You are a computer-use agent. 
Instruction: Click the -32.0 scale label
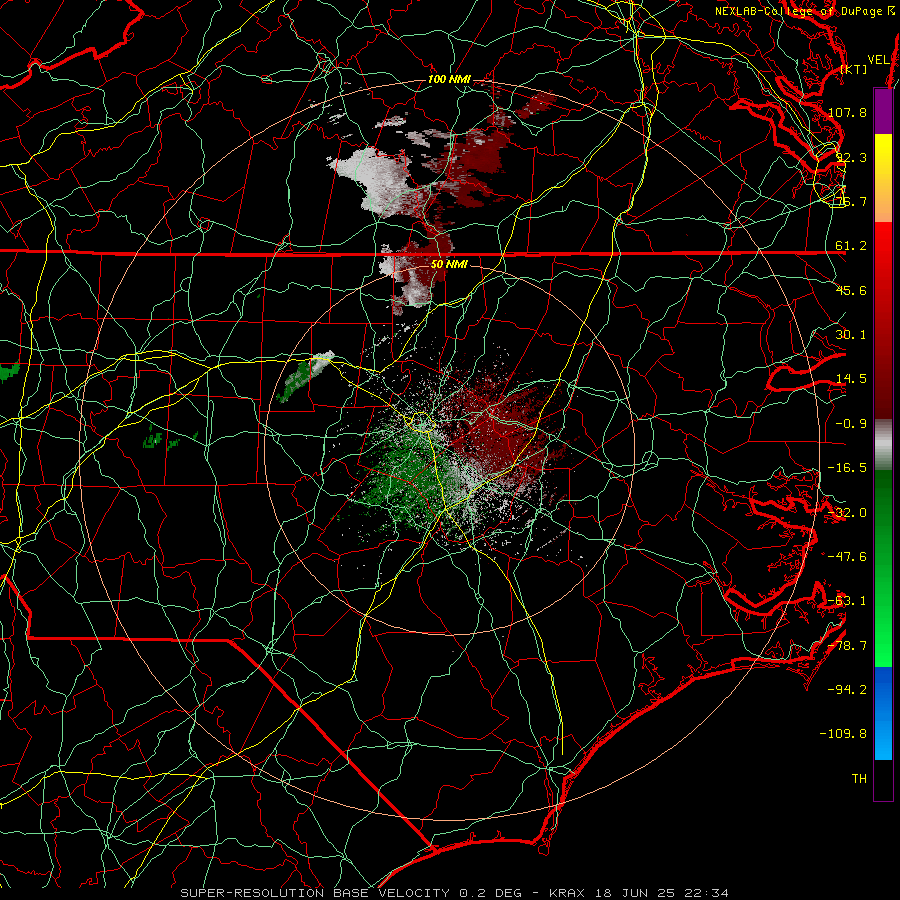[x=847, y=513]
